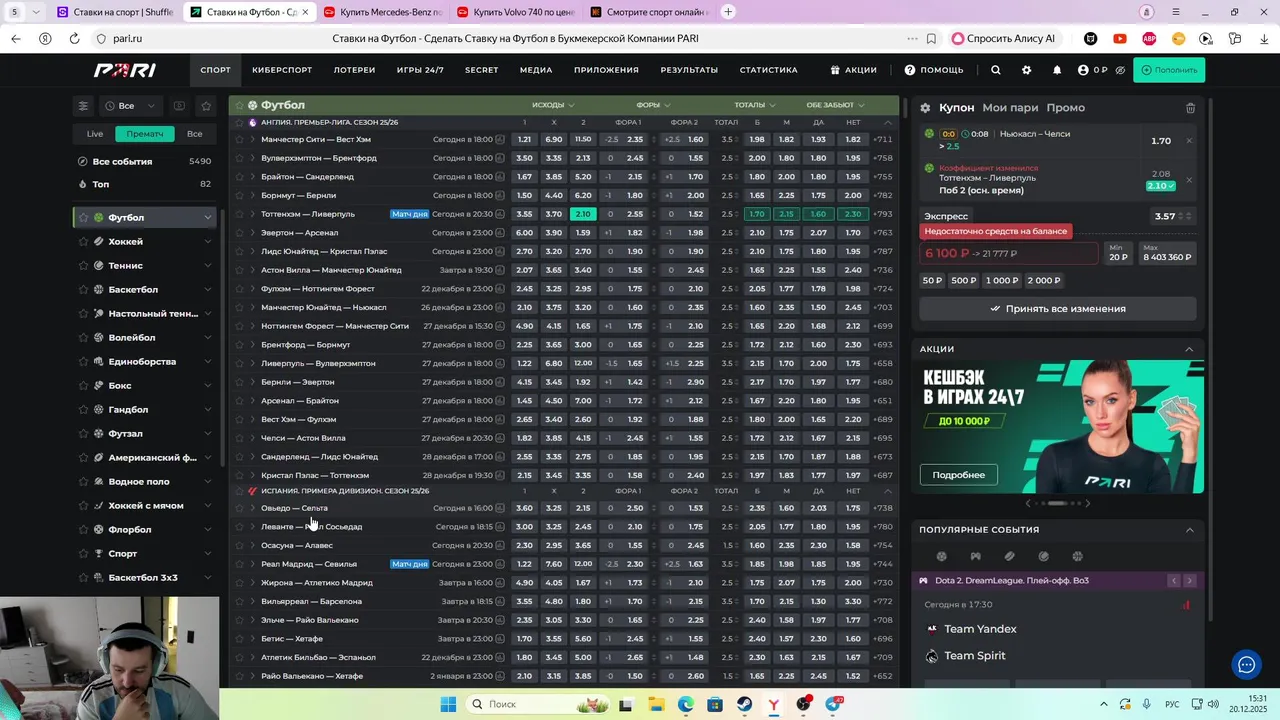
Task: Open stats icon for Тоттенхэм — Ливерпуль
Action: click(x=500, y=214)
